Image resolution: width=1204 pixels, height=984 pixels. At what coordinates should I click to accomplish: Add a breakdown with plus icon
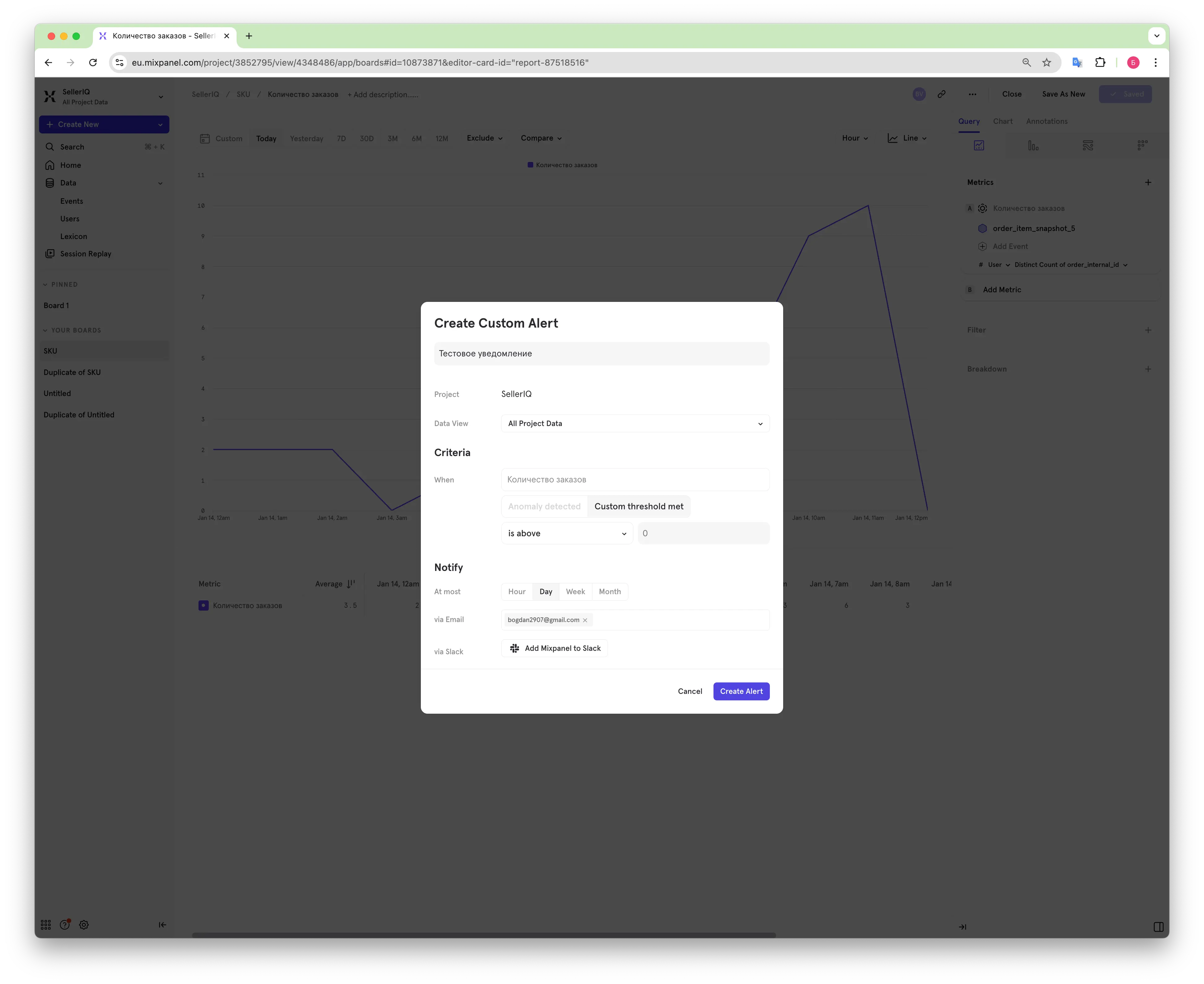pyautogui.click(x=1148, y=369)
